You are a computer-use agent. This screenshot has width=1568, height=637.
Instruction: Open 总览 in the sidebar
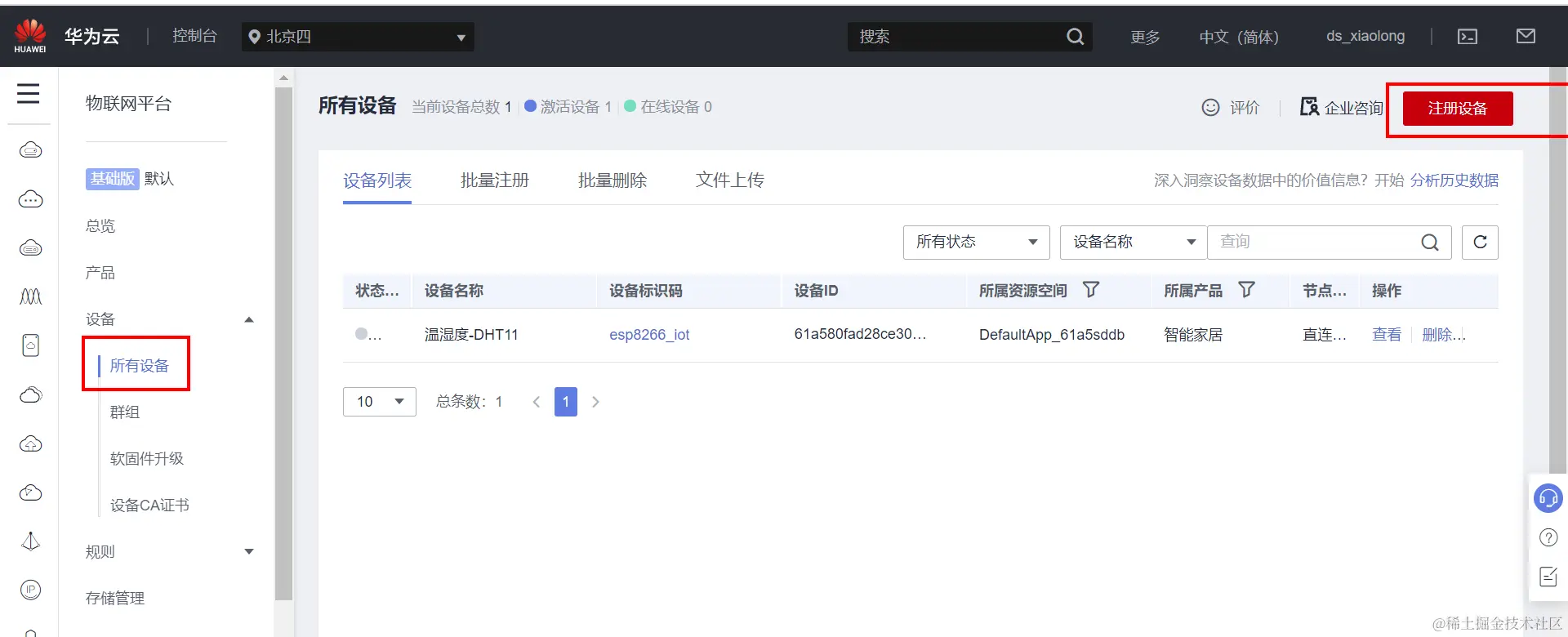pos(100,226)
